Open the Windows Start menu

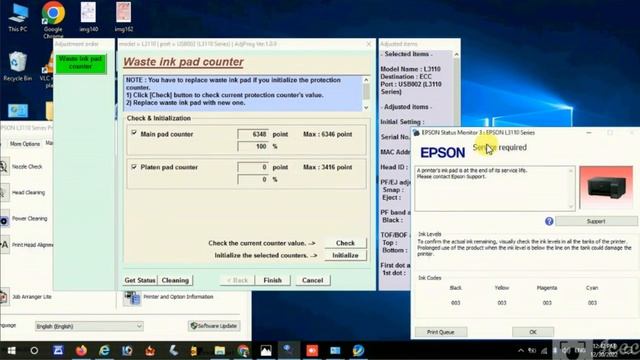(11, 351)
